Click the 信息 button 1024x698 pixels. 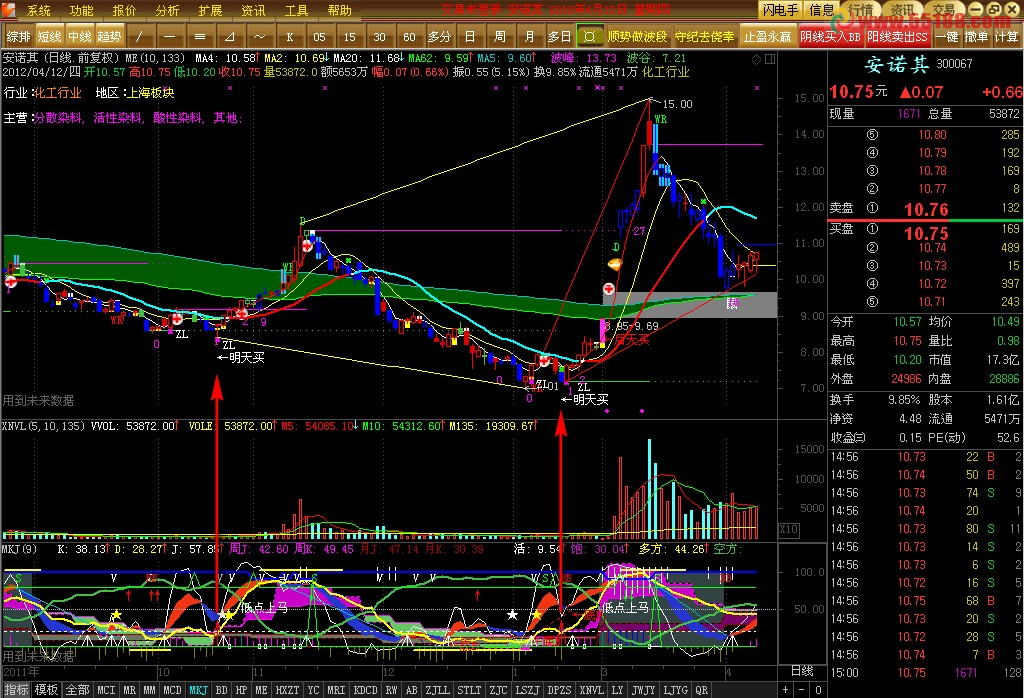822,10
